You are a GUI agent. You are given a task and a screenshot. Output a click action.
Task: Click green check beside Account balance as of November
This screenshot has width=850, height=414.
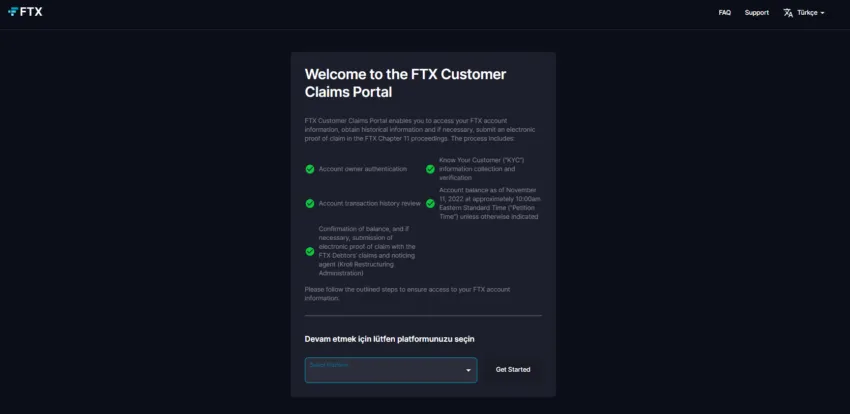coord(430,204)
